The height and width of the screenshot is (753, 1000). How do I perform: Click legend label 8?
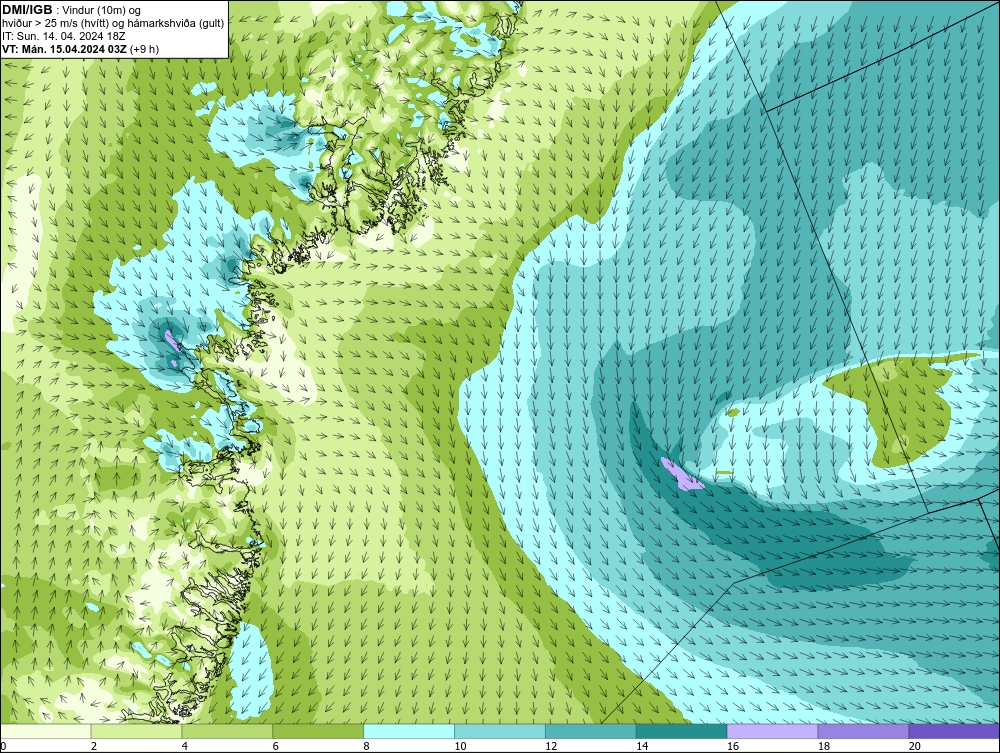coord(367,746)
